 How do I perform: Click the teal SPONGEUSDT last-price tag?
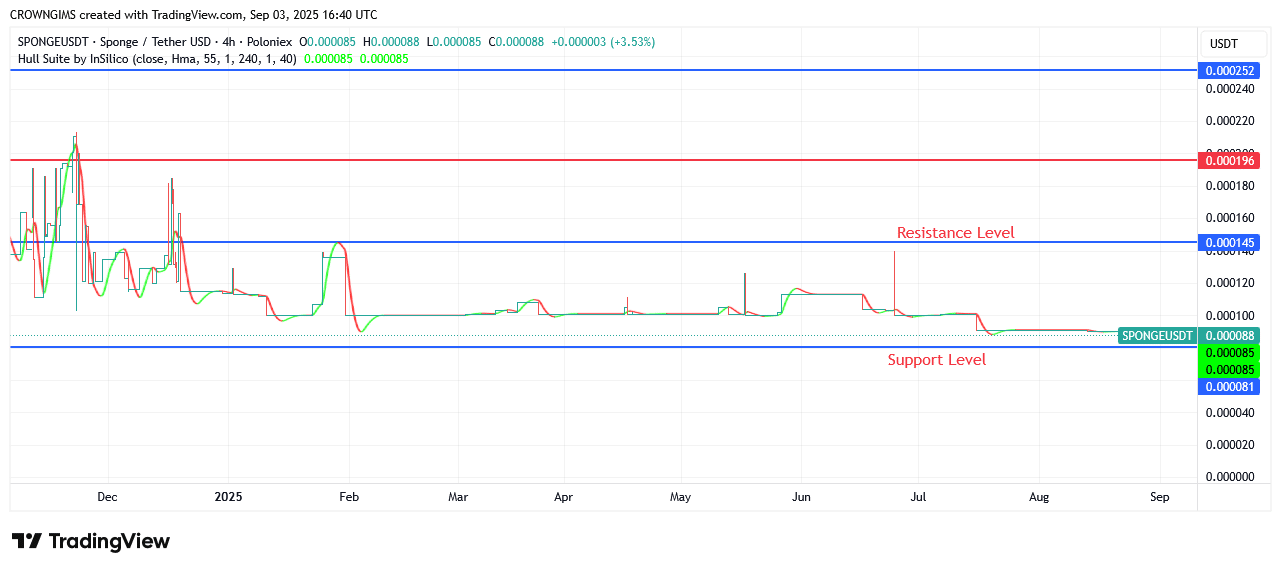tap(1157, 336)
